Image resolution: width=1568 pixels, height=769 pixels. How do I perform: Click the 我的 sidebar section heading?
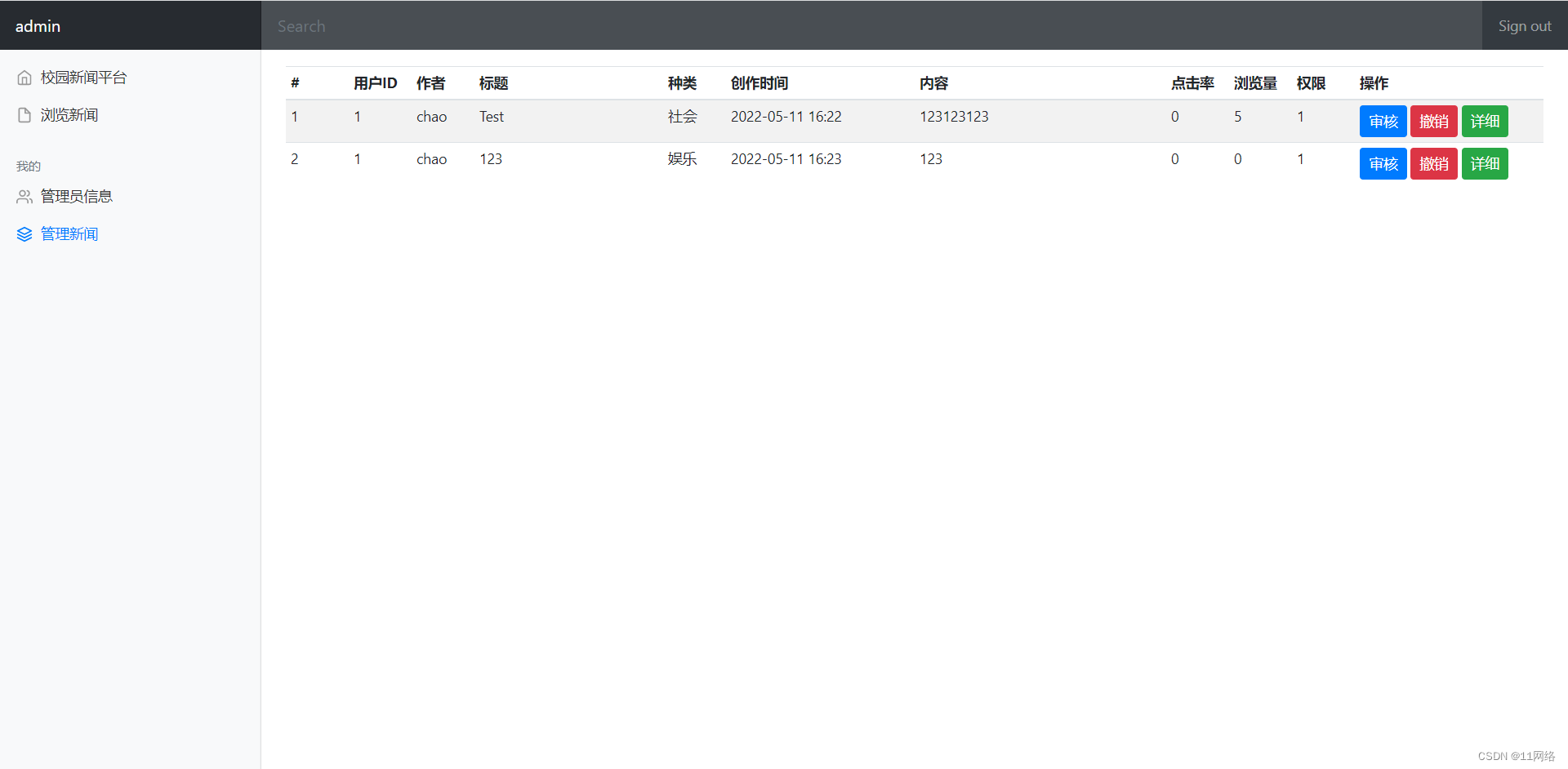point(29,166)
